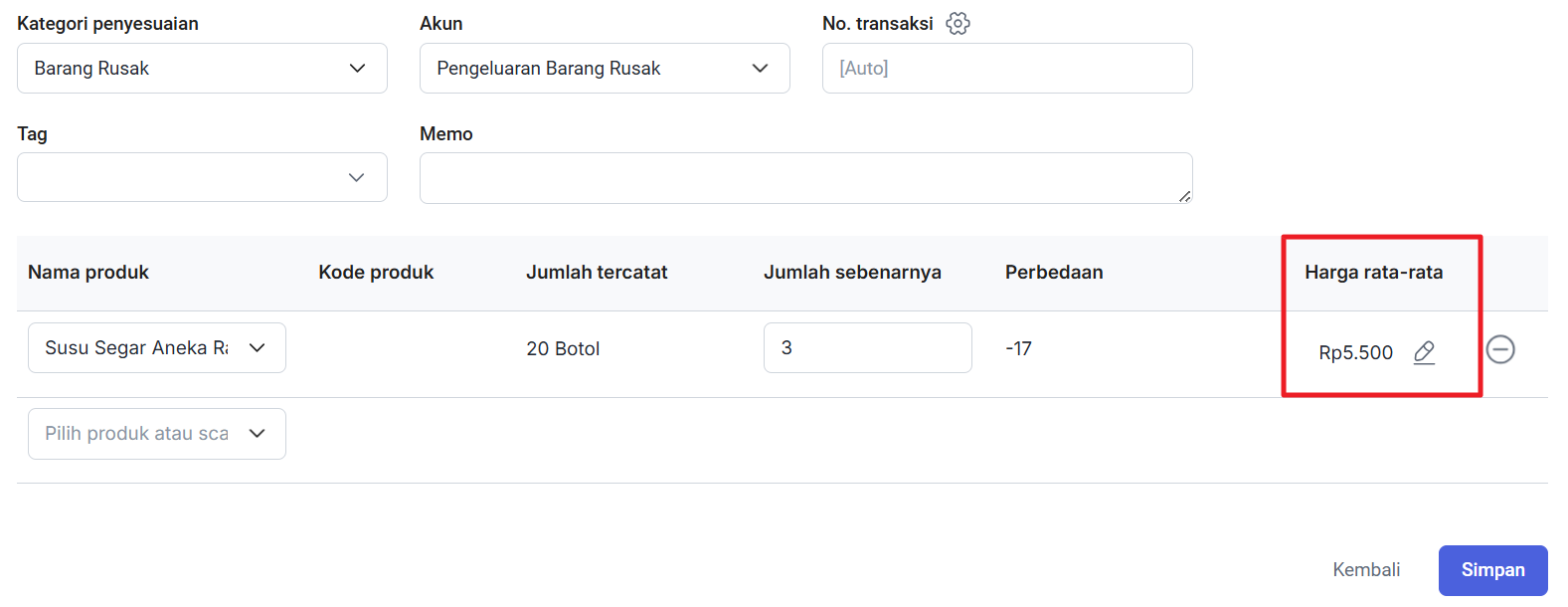The image size is (1568, 607).
Task: Open Kategori penyesuaian dropdown showing Barang Rusak
Action: click(x=202, y=69)
